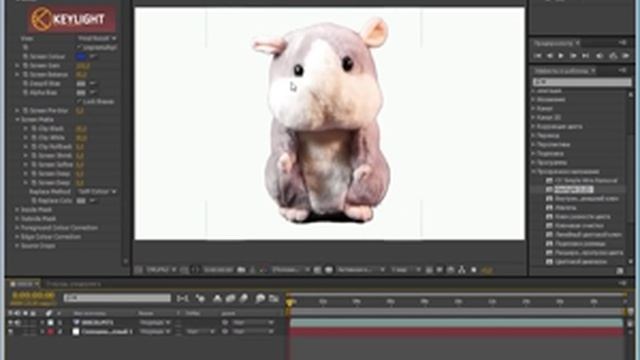Collapse the keying effects category
The image size is (640, 360).
533,171
